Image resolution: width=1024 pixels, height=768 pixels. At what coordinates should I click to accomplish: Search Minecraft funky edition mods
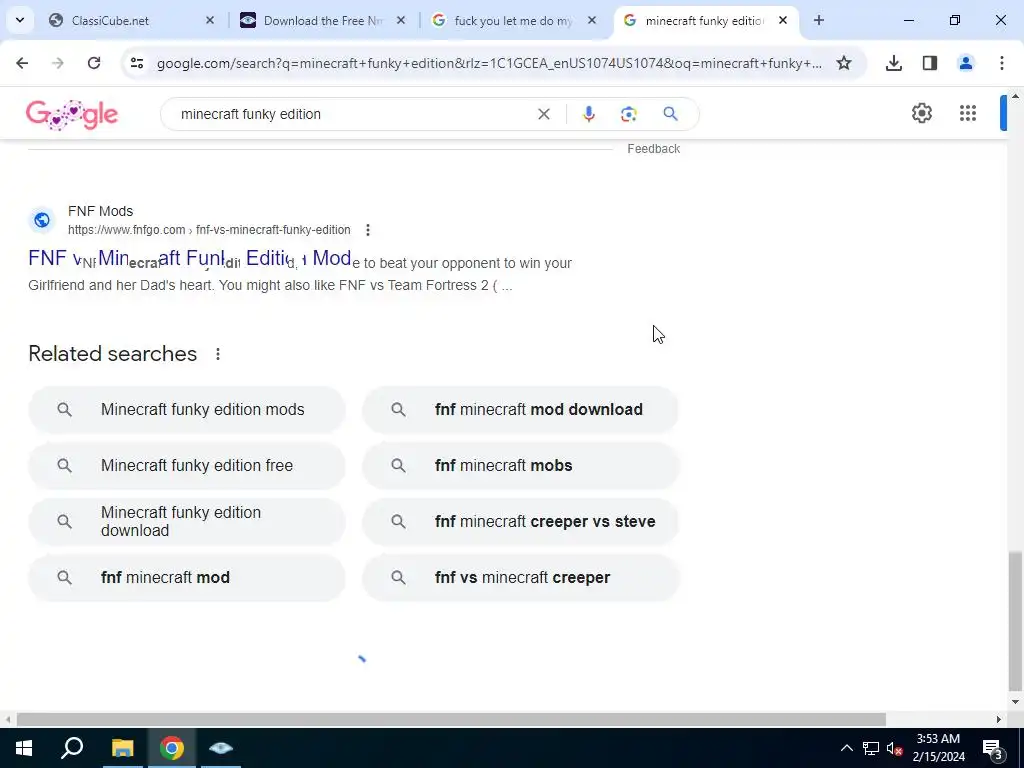coord(187,409)
